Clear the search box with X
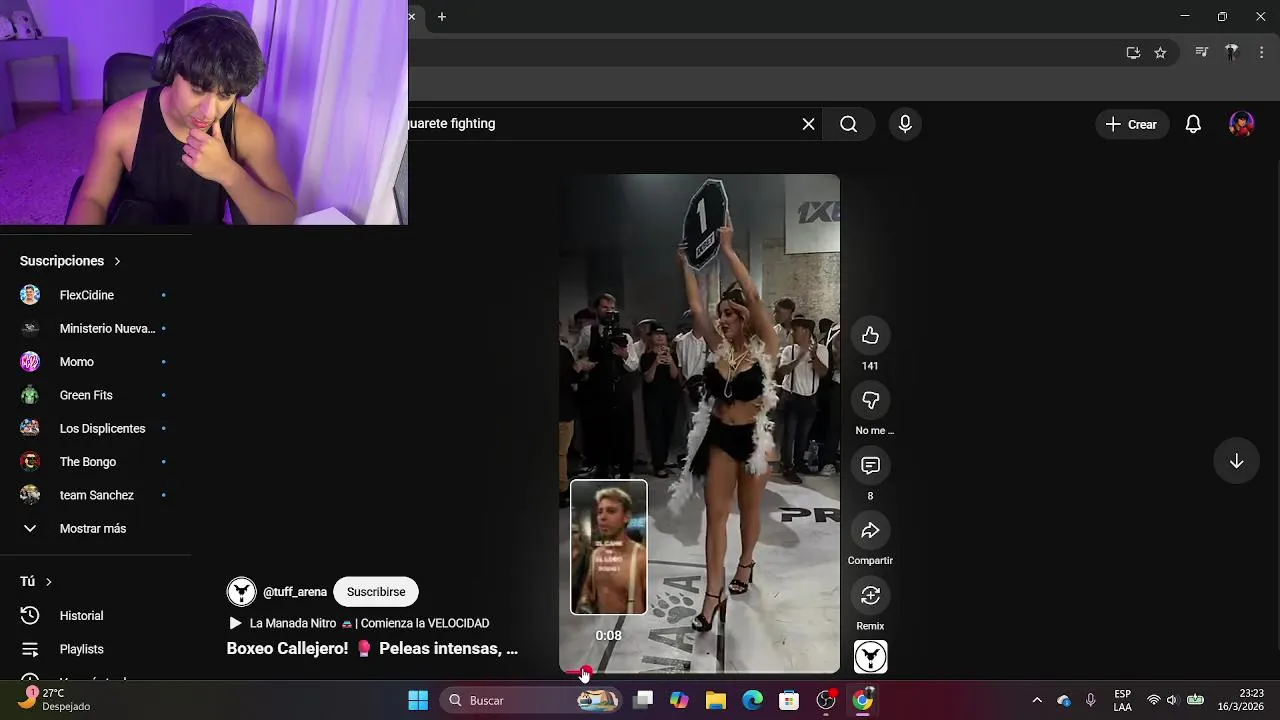The height and width of the screenshot is (720, 1280). pyautogui.click(x=808, y=124)
